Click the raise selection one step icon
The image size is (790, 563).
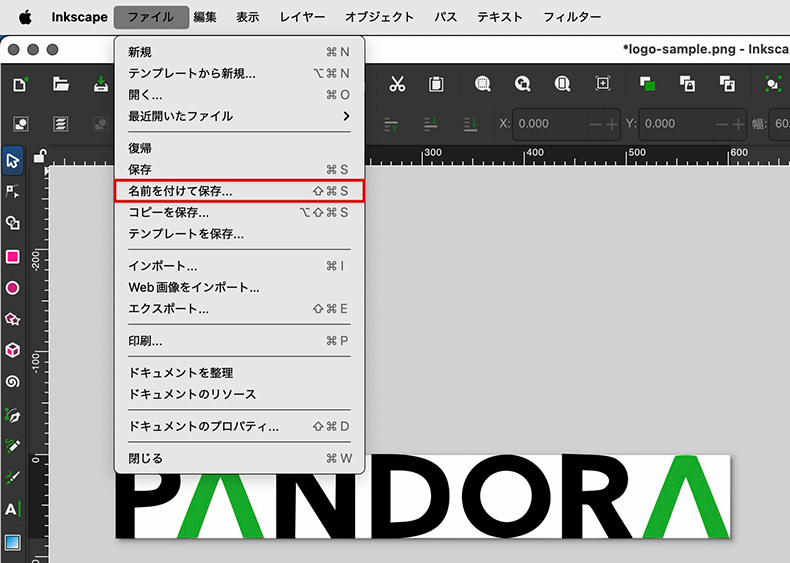click(x=391, y=124)
